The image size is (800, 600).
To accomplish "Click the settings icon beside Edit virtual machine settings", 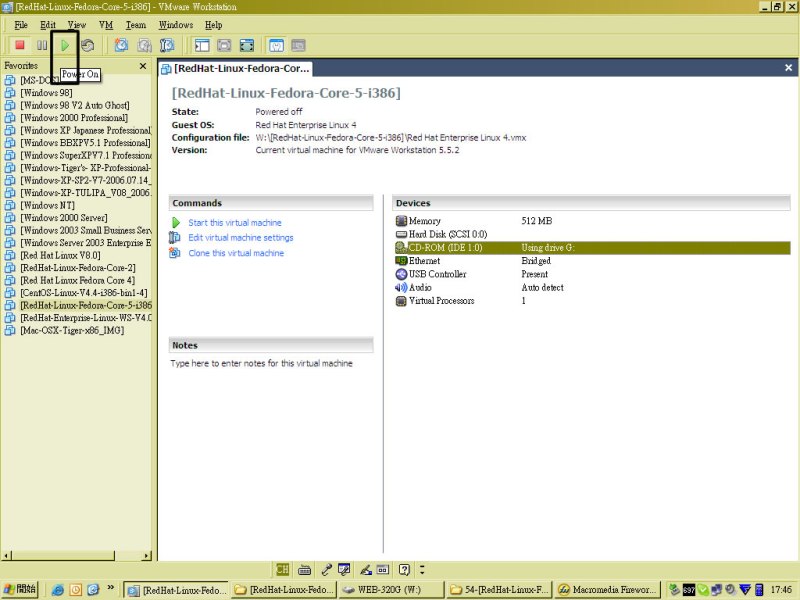I will pyautogui.click(x=175, y=237).
